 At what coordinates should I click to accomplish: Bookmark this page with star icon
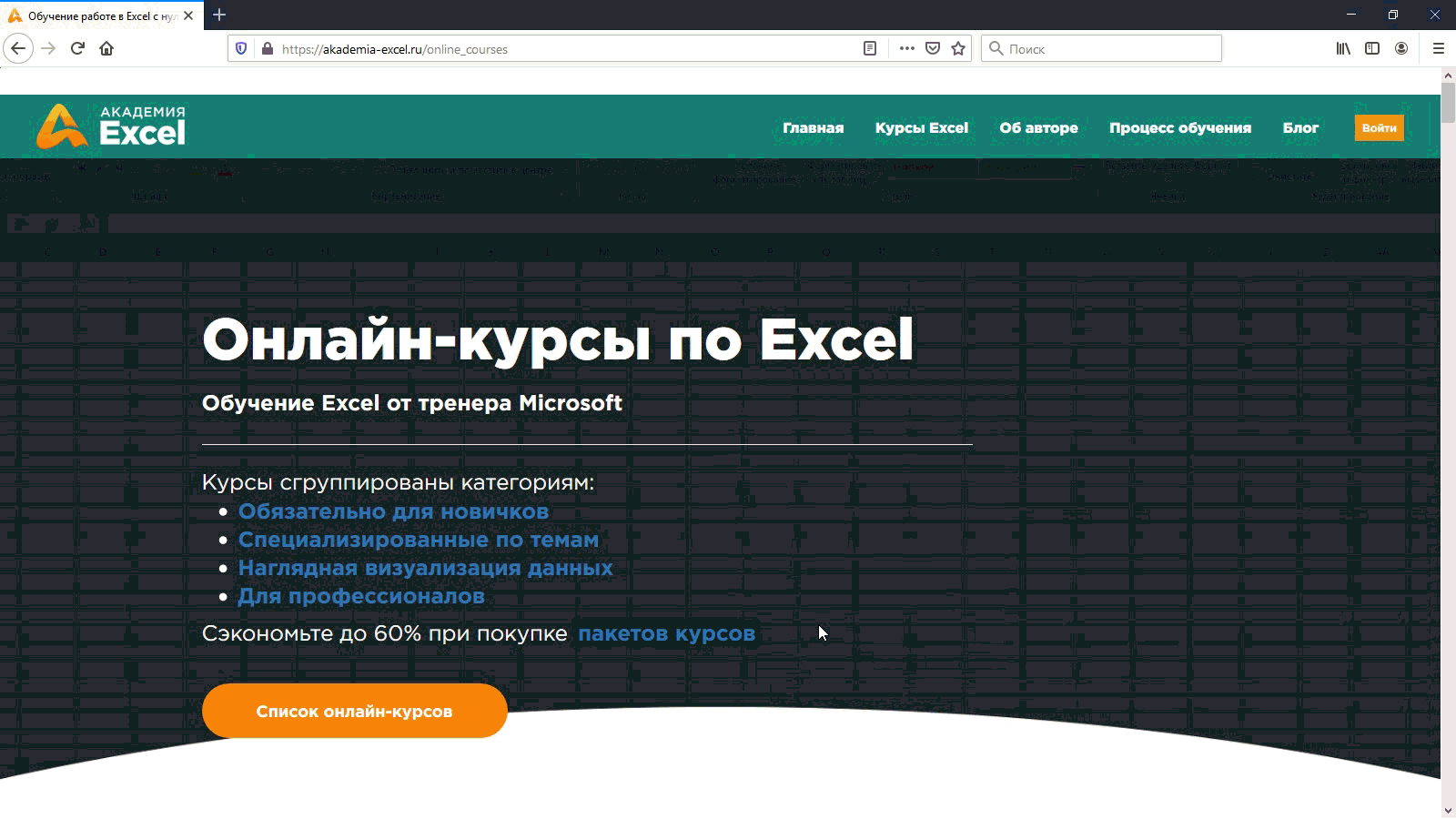coord(958,48)
